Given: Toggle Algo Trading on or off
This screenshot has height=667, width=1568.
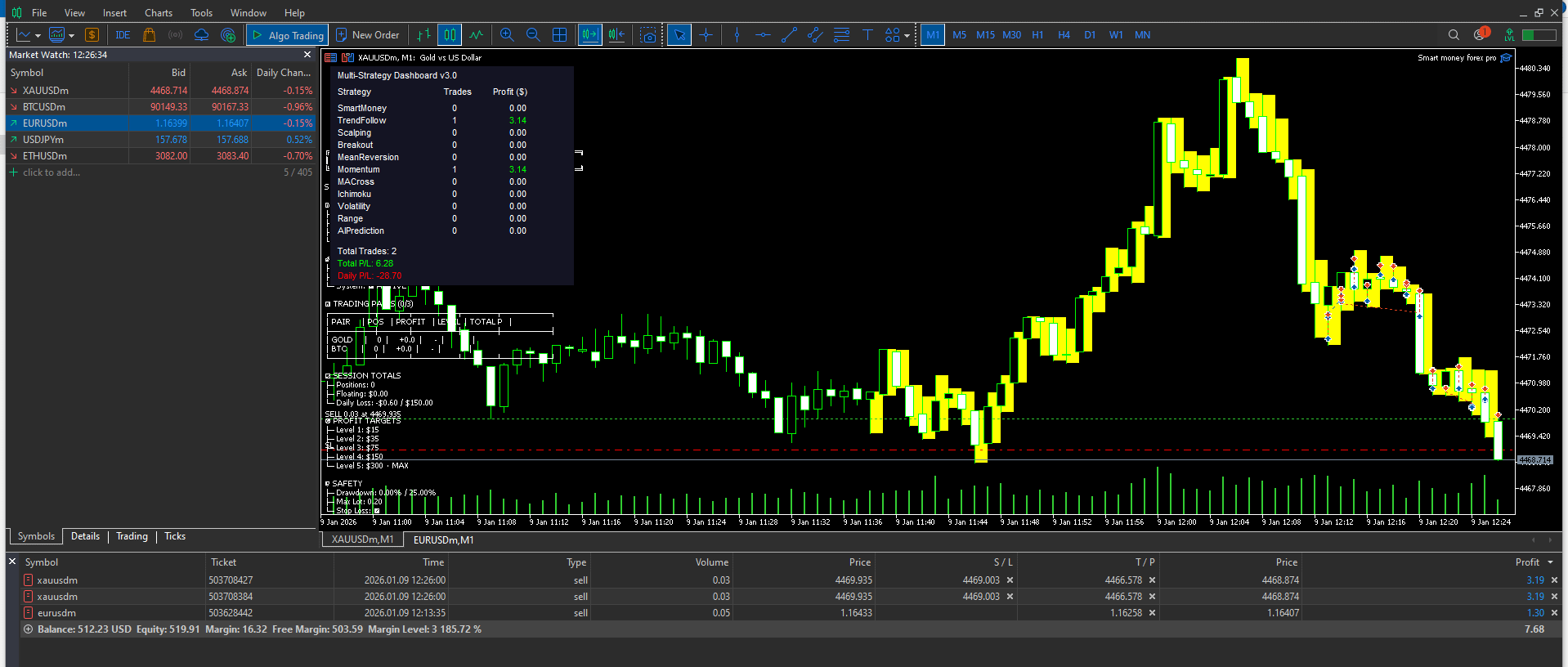Looking at the screenshot, I should [x=287, y=35].
